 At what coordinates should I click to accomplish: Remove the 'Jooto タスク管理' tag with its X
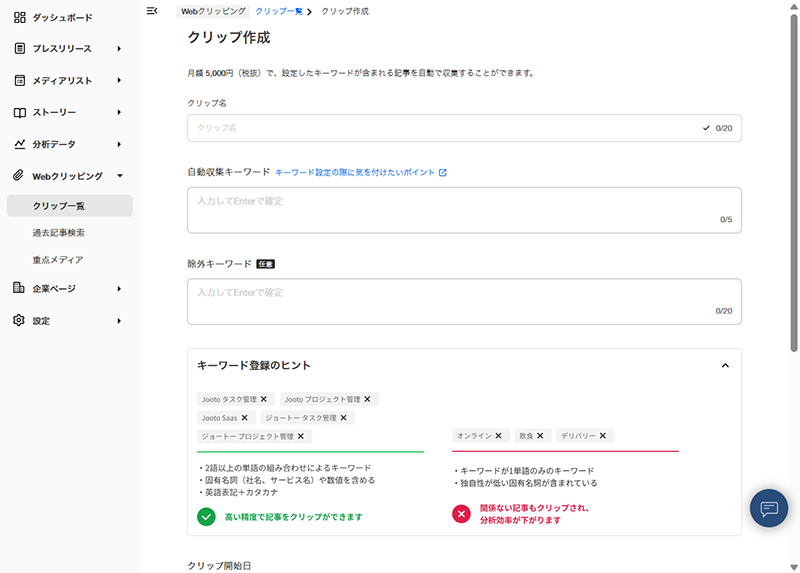coord(264,399)
